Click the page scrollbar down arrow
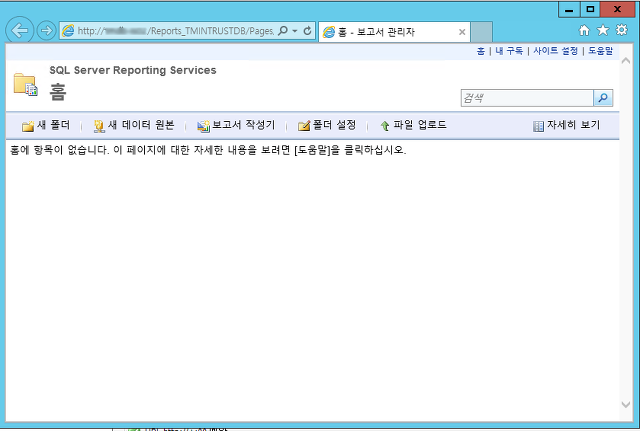The width and height of the screenshot is (640, 431). click(626, 404)
